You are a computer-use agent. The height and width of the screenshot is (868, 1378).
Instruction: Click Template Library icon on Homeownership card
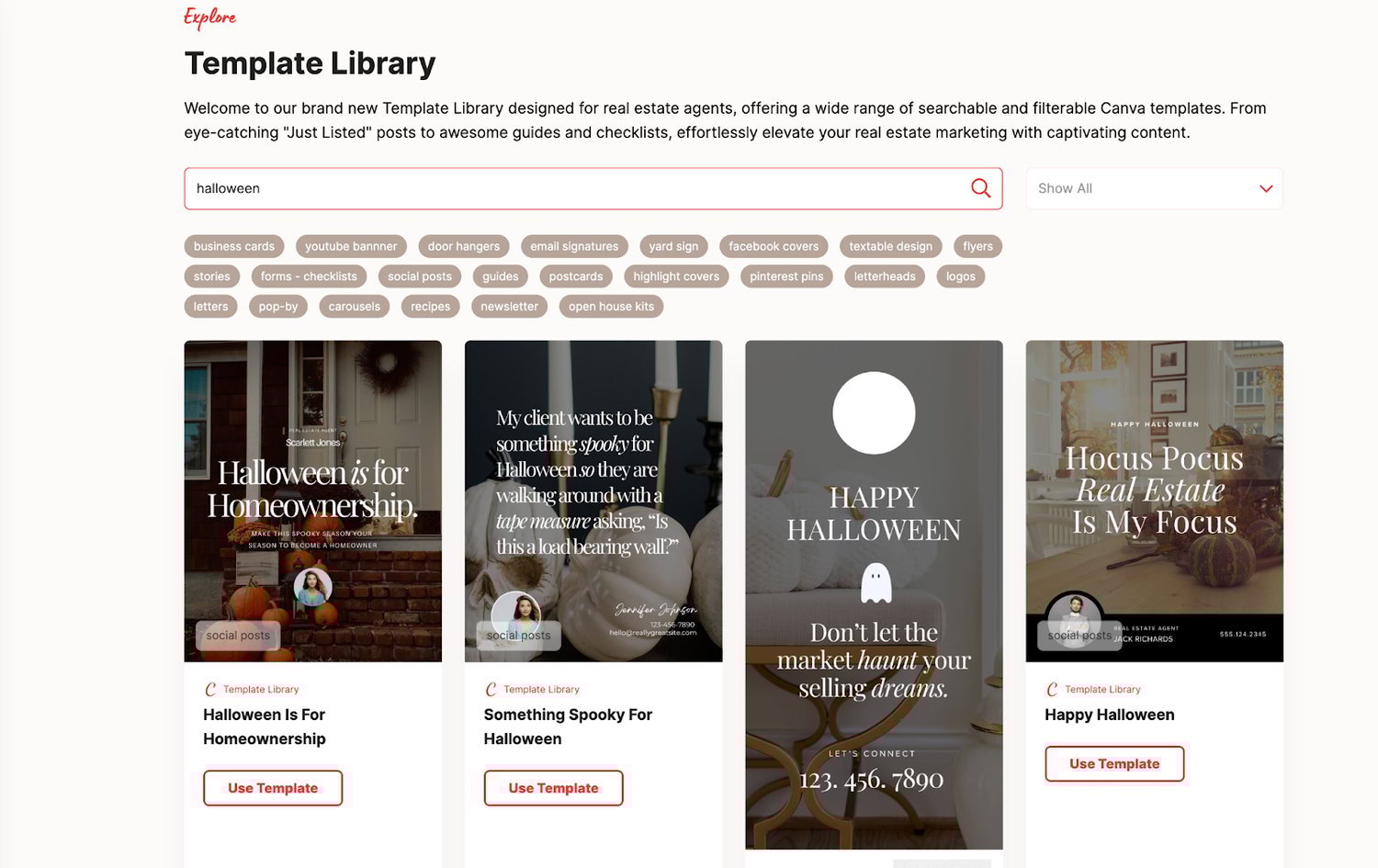(x=210, y=689)
